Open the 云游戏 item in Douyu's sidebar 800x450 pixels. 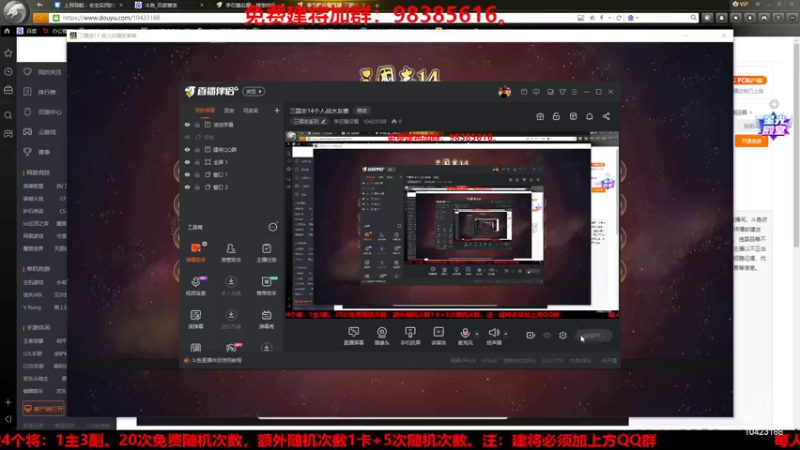coord(40,132)
